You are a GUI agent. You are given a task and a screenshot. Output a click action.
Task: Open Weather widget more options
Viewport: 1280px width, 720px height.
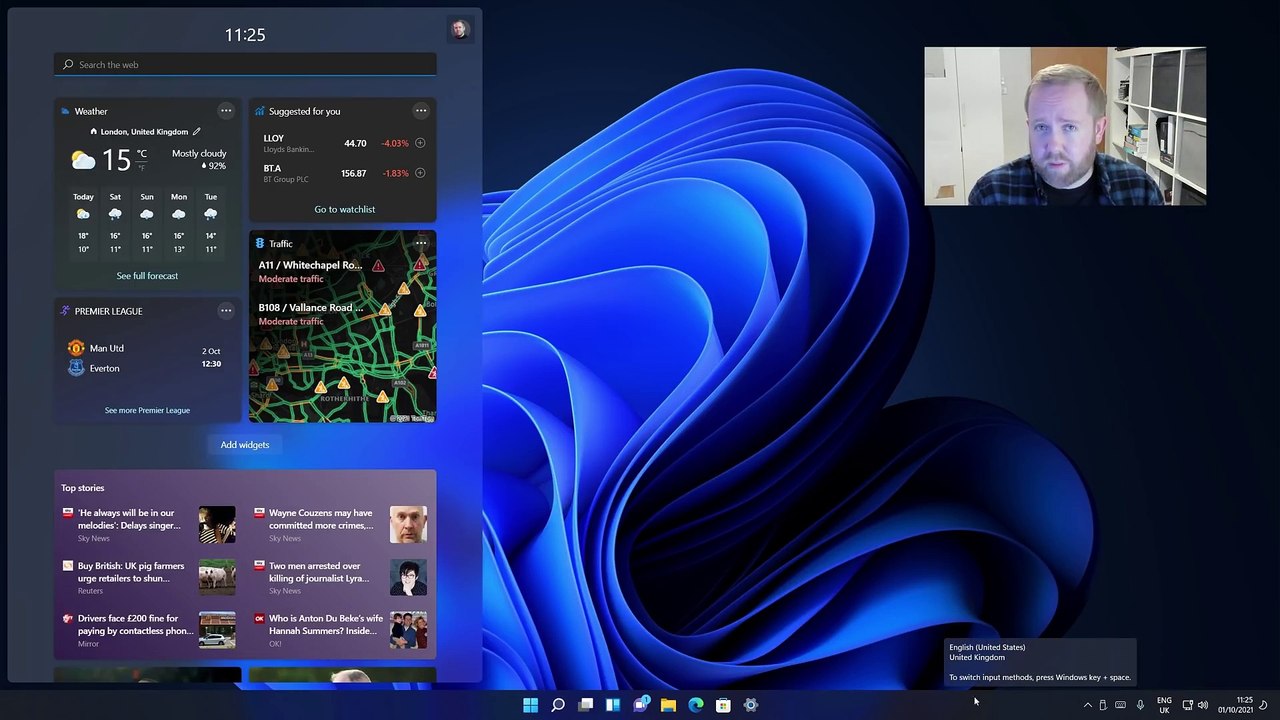[x=226, y=111]
